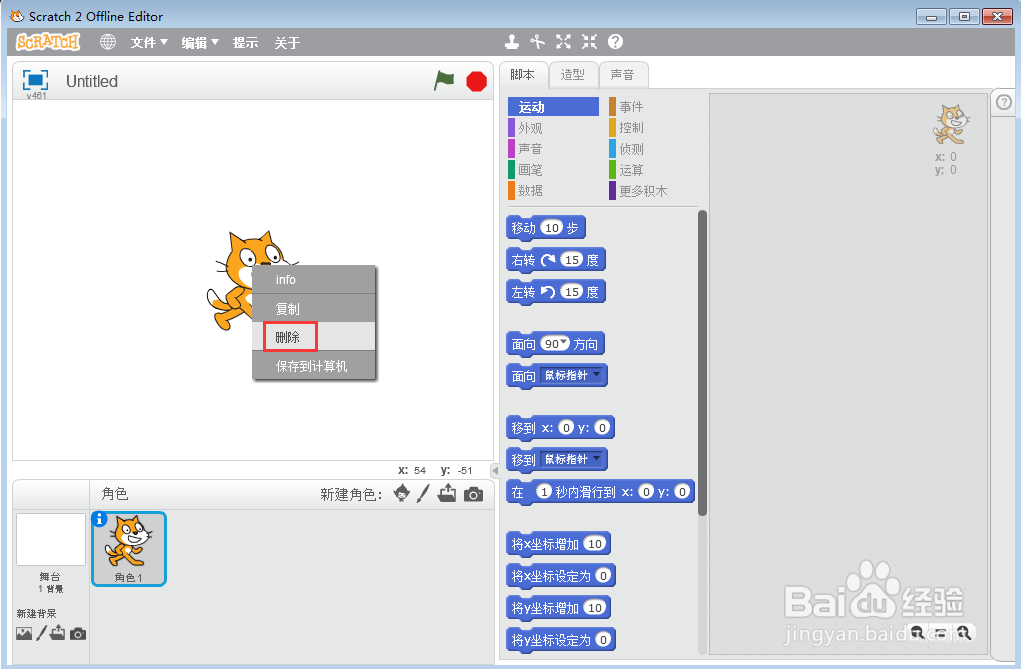Paint a new sprite with brush icon

coord(423,494)
